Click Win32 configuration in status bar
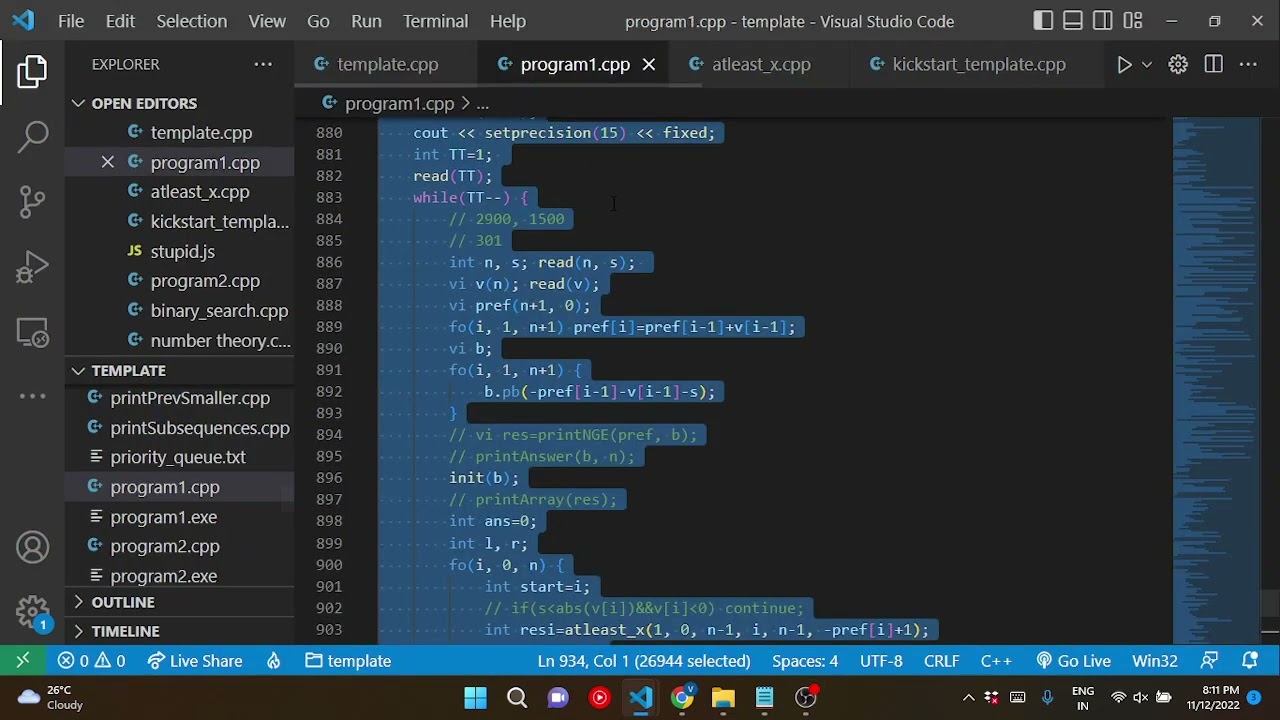The height and width of the screenshot is (720, 1280). pyautogui.click(x=1154, y=661)
